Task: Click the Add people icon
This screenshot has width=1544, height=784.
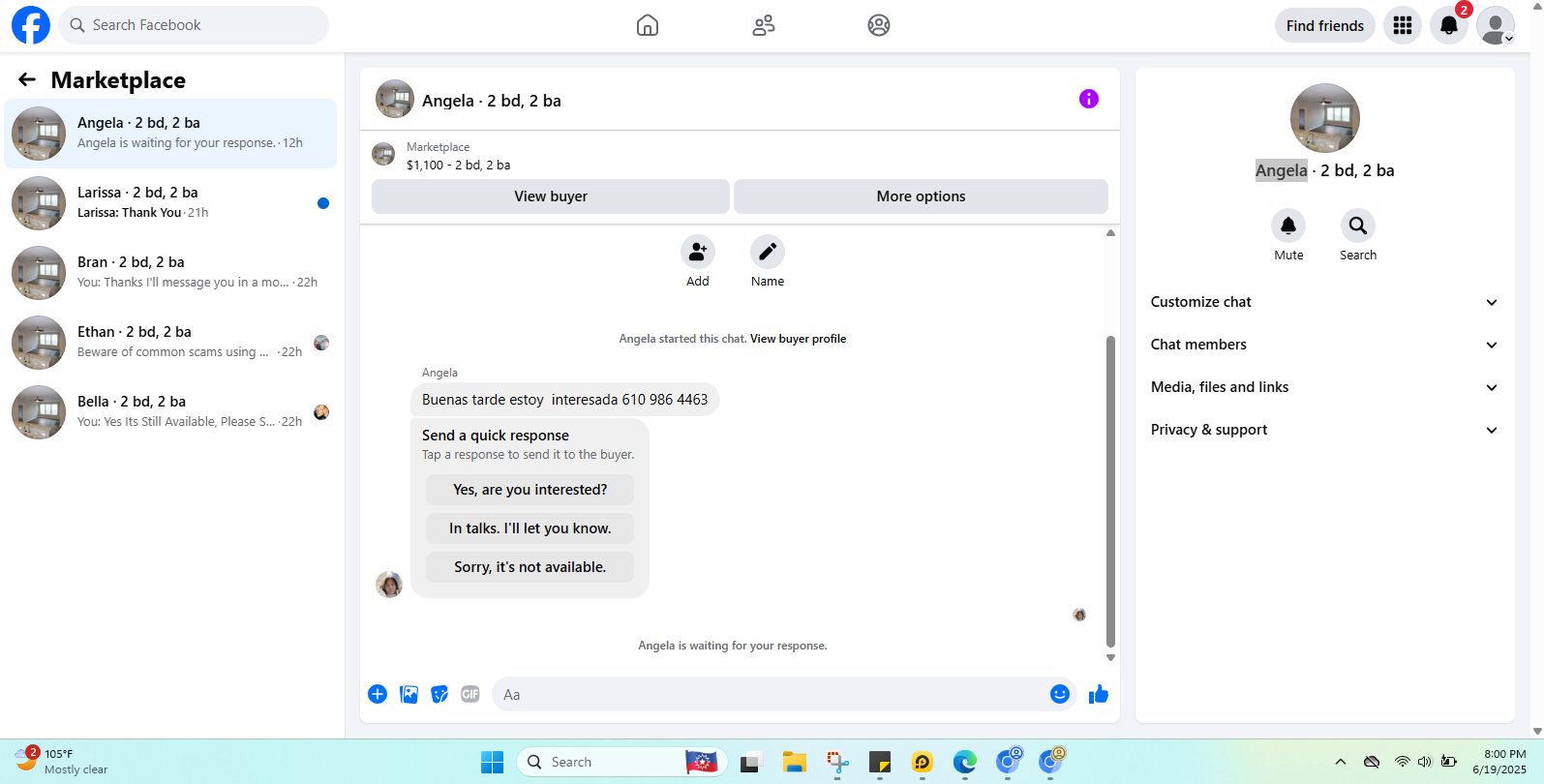Action: click(698, 252)
